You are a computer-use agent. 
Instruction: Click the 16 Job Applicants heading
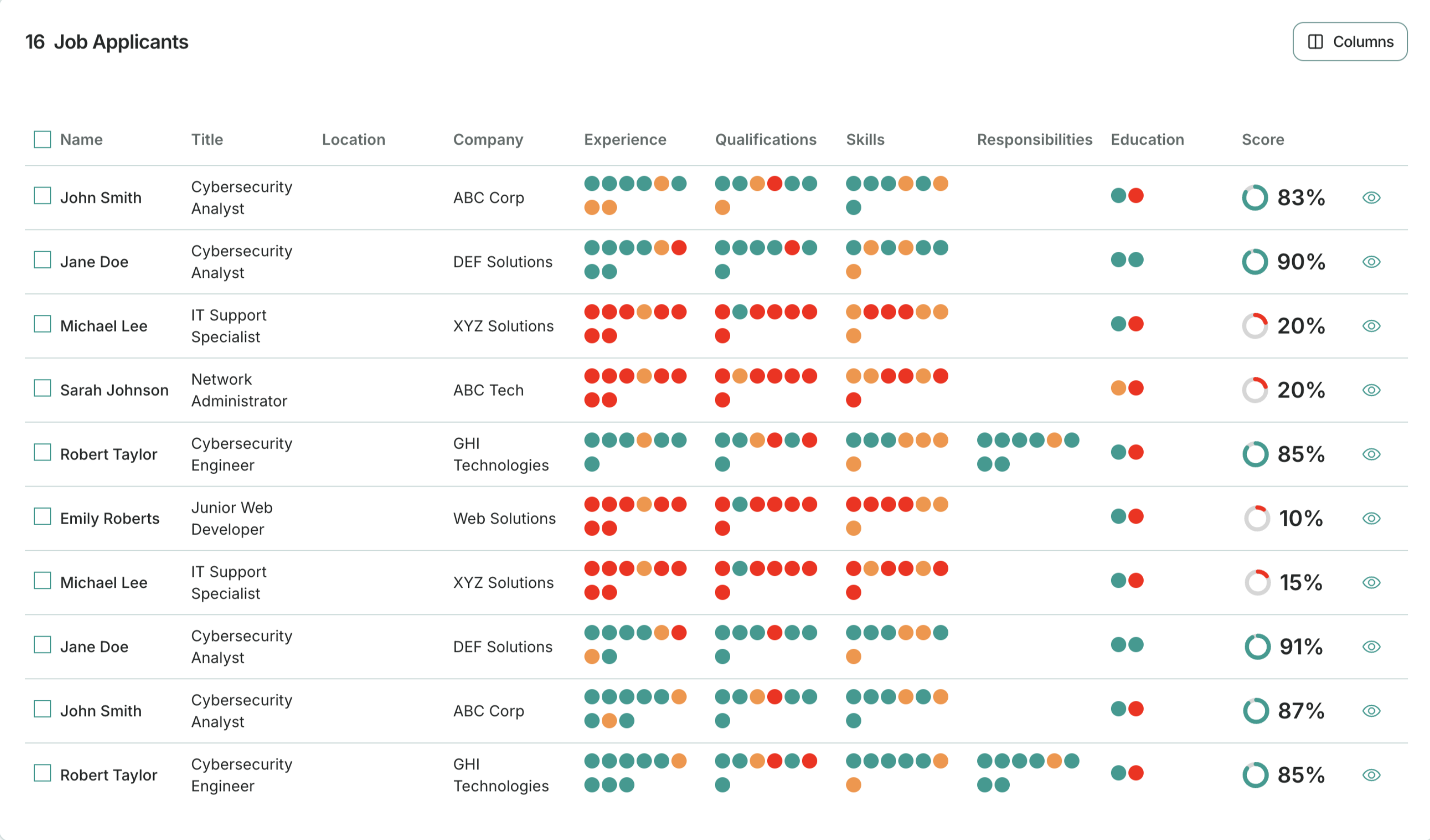107,41
